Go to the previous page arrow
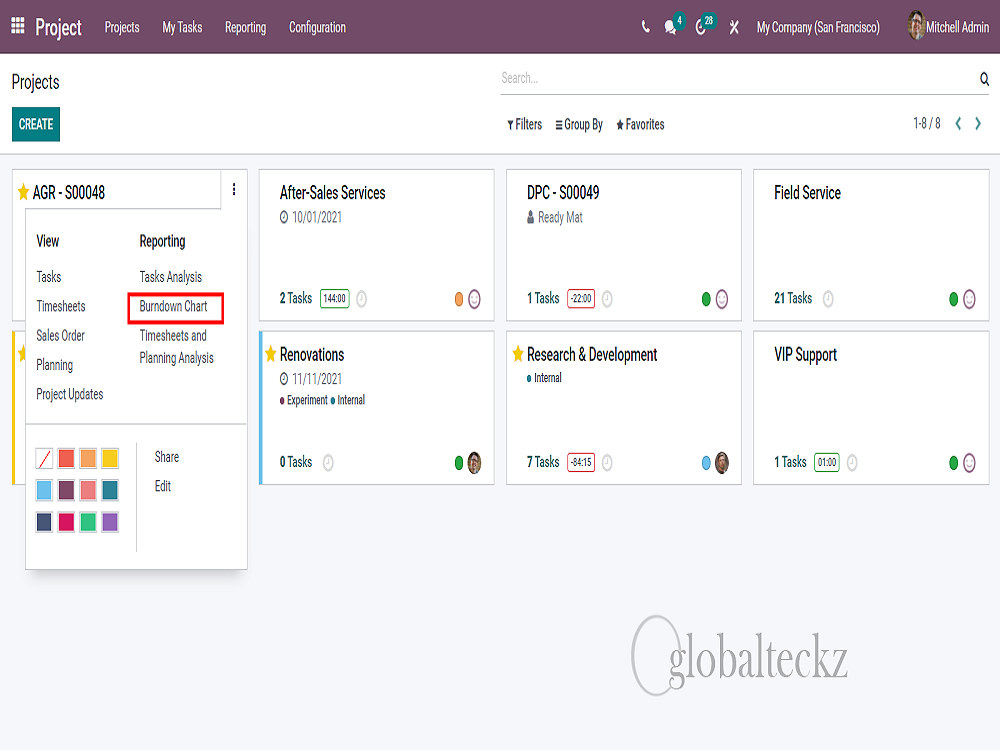Image resolution: width=1000 pixels, height=750 pixels. [958, 124]
